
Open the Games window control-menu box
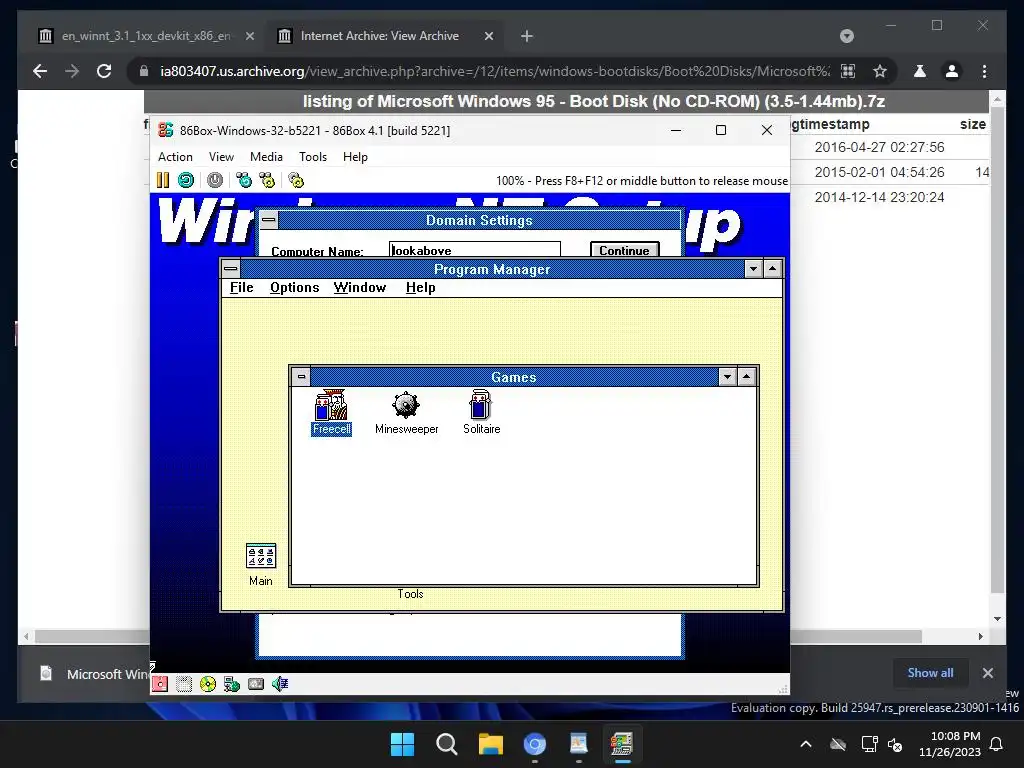(301, 377)
